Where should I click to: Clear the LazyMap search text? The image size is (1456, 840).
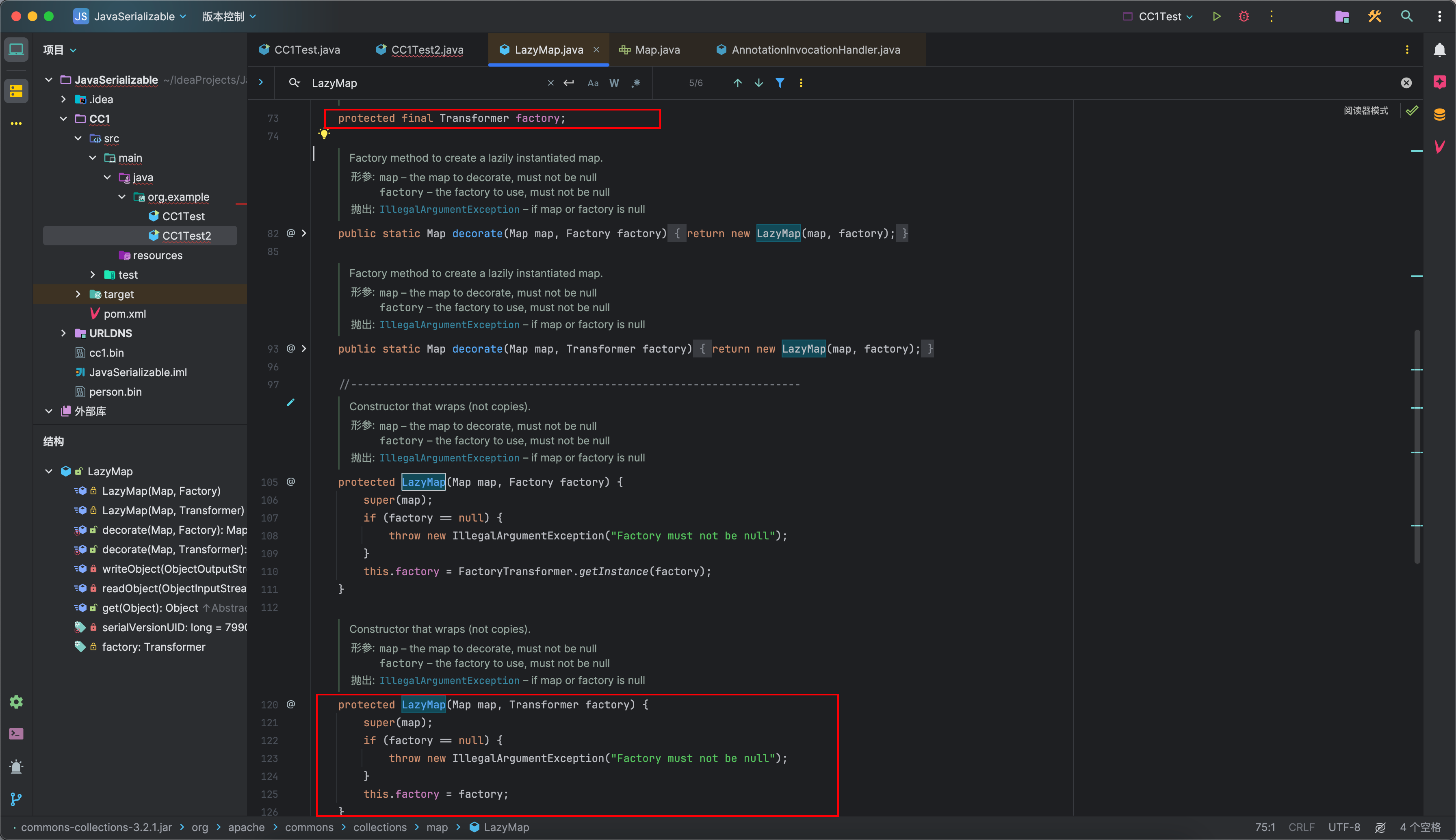click(x=551, y=83)
